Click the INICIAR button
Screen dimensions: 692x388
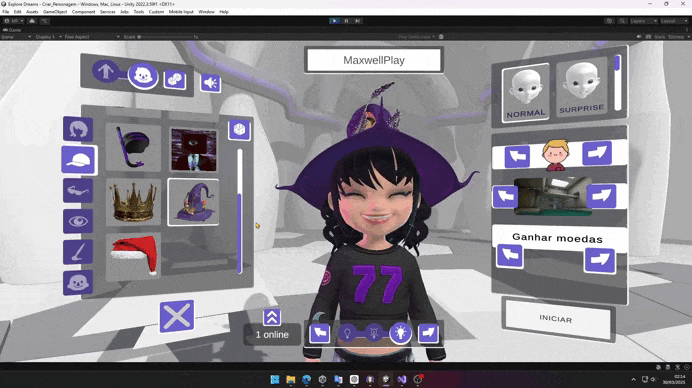(556, 319)
